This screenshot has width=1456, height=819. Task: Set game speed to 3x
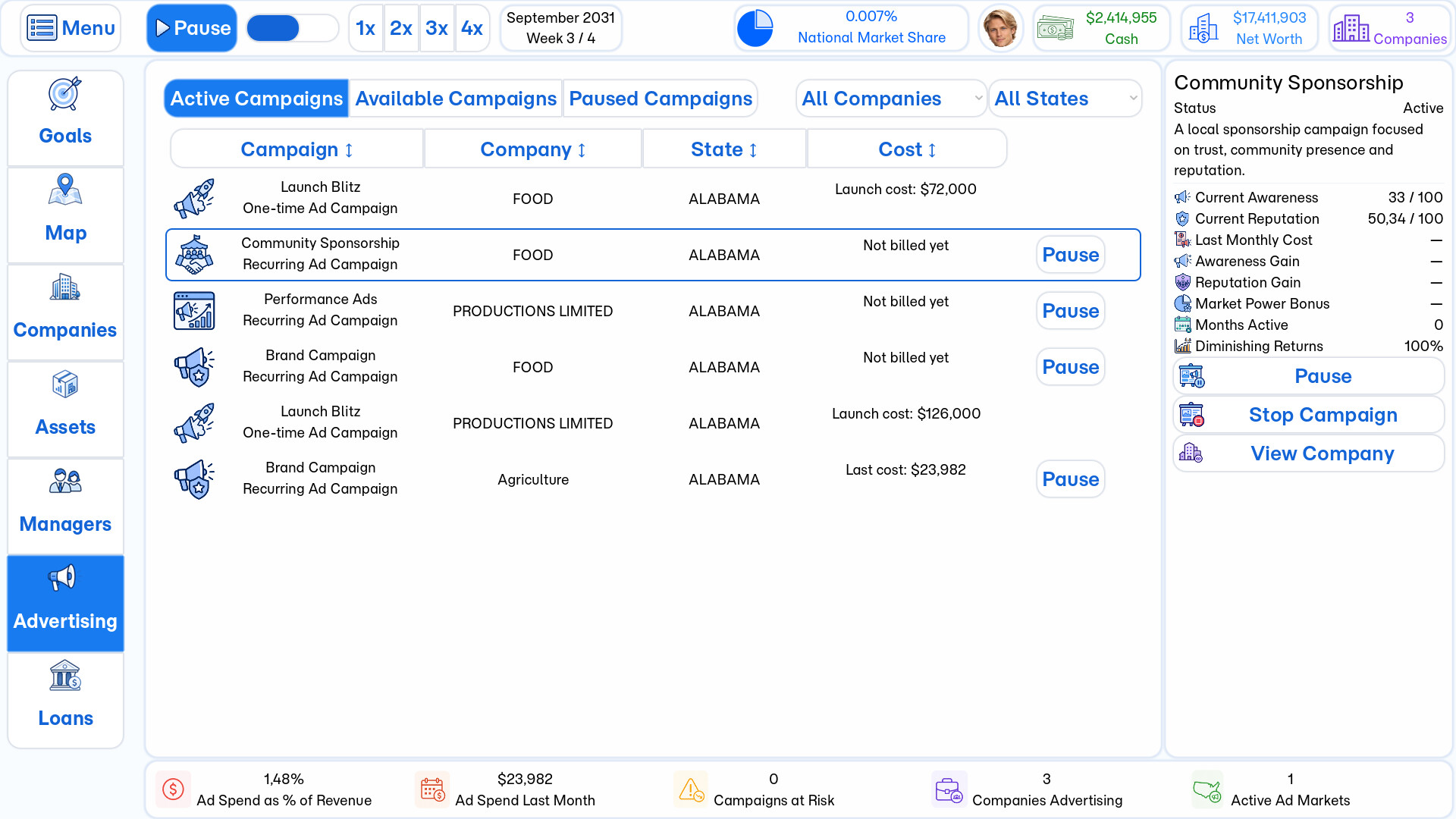(437, 28)
